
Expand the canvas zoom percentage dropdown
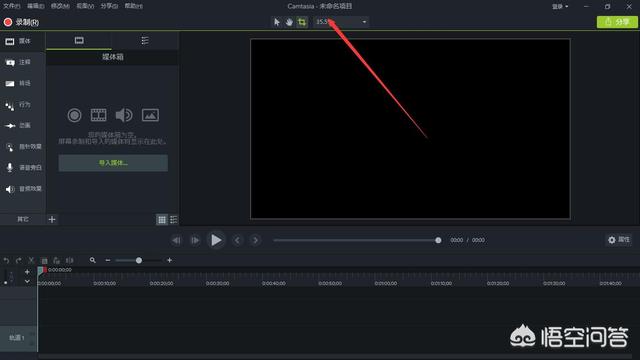364,22
